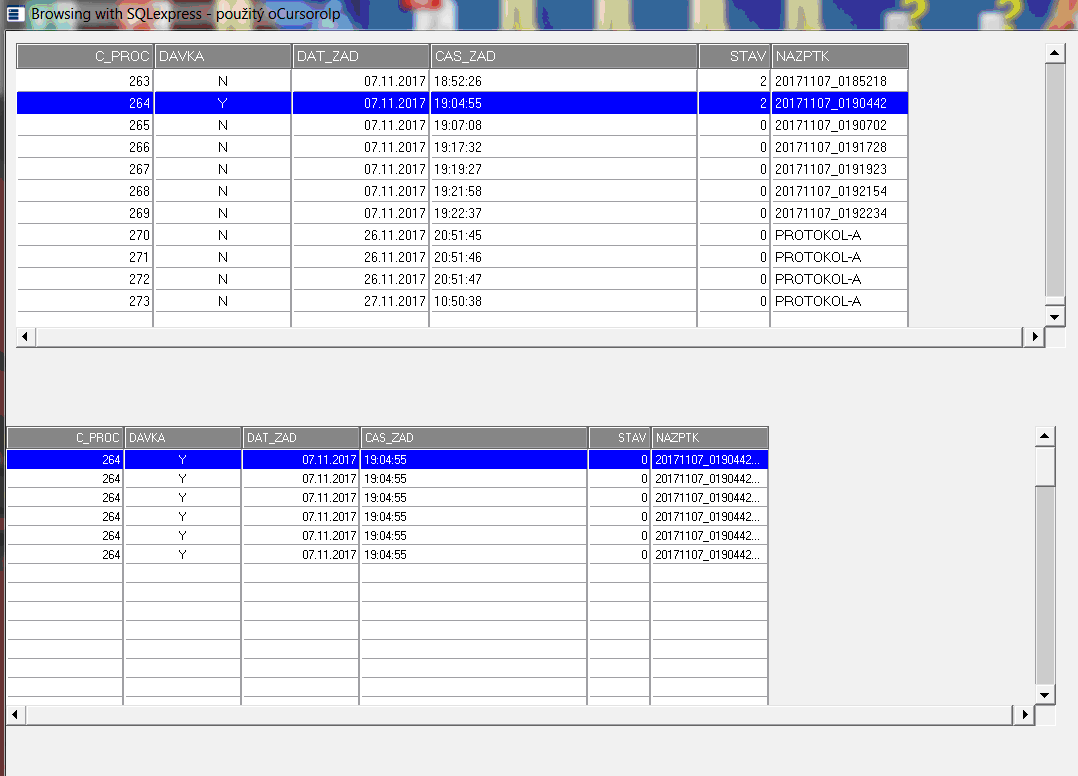Screen dimensions: 1078x776
Task: Click the STAV column header in the top grid
Action: pyautogui.click(x=733, y=56)
